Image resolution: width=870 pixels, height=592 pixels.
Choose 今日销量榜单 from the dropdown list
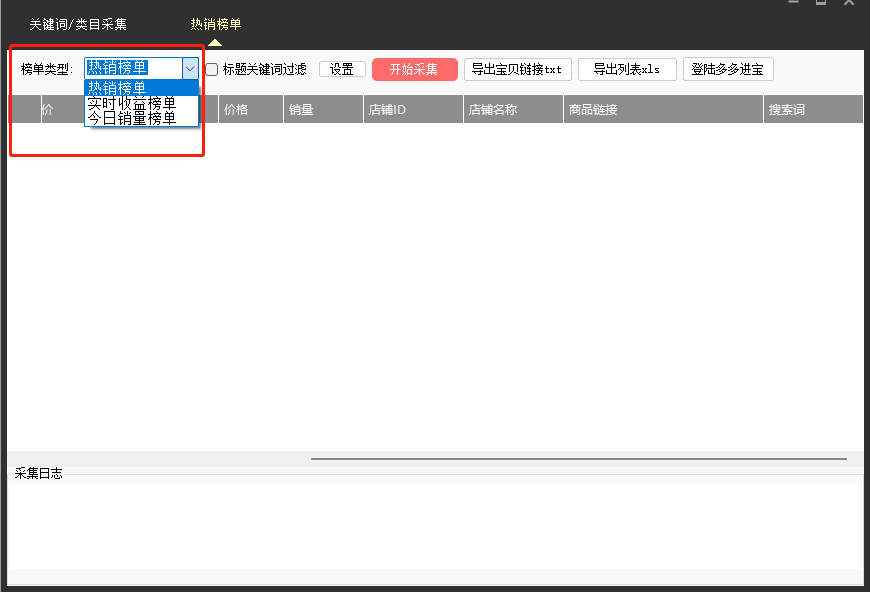click(141, 118)
